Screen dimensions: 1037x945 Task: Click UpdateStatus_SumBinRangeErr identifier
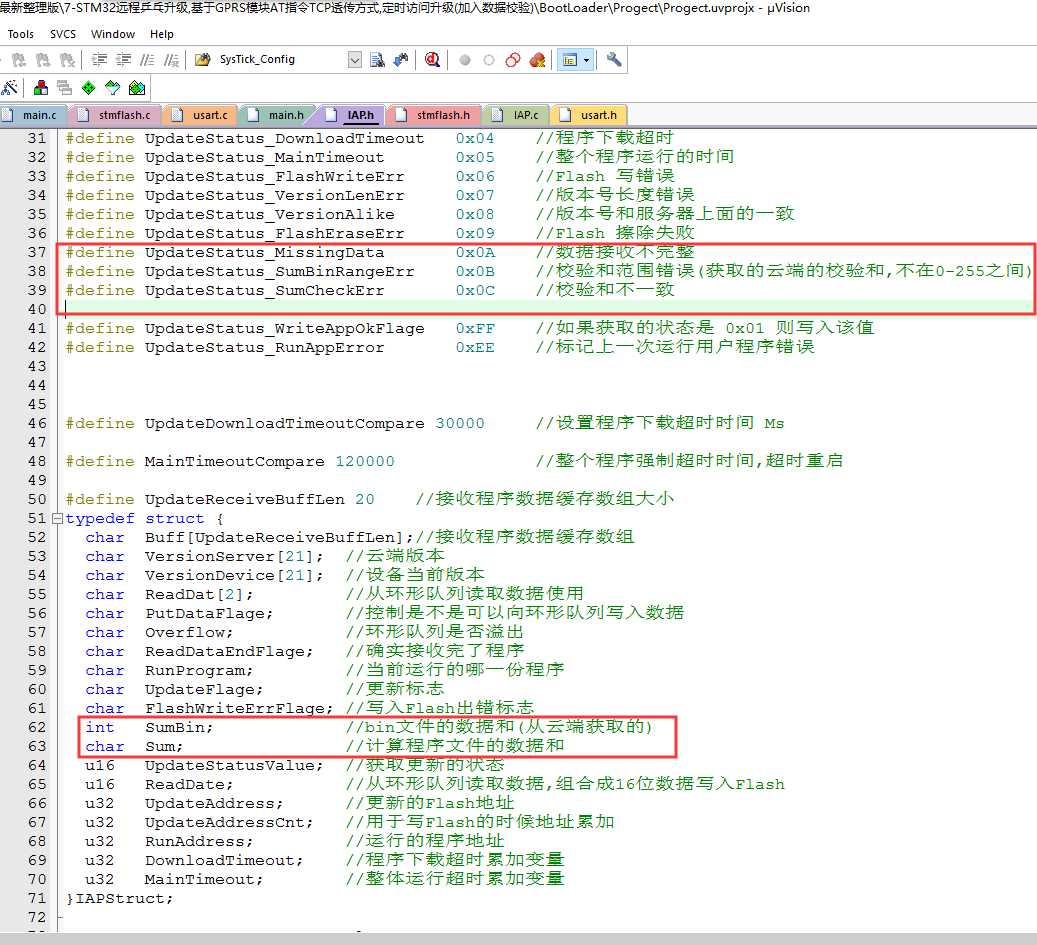(x=279, y=272)
